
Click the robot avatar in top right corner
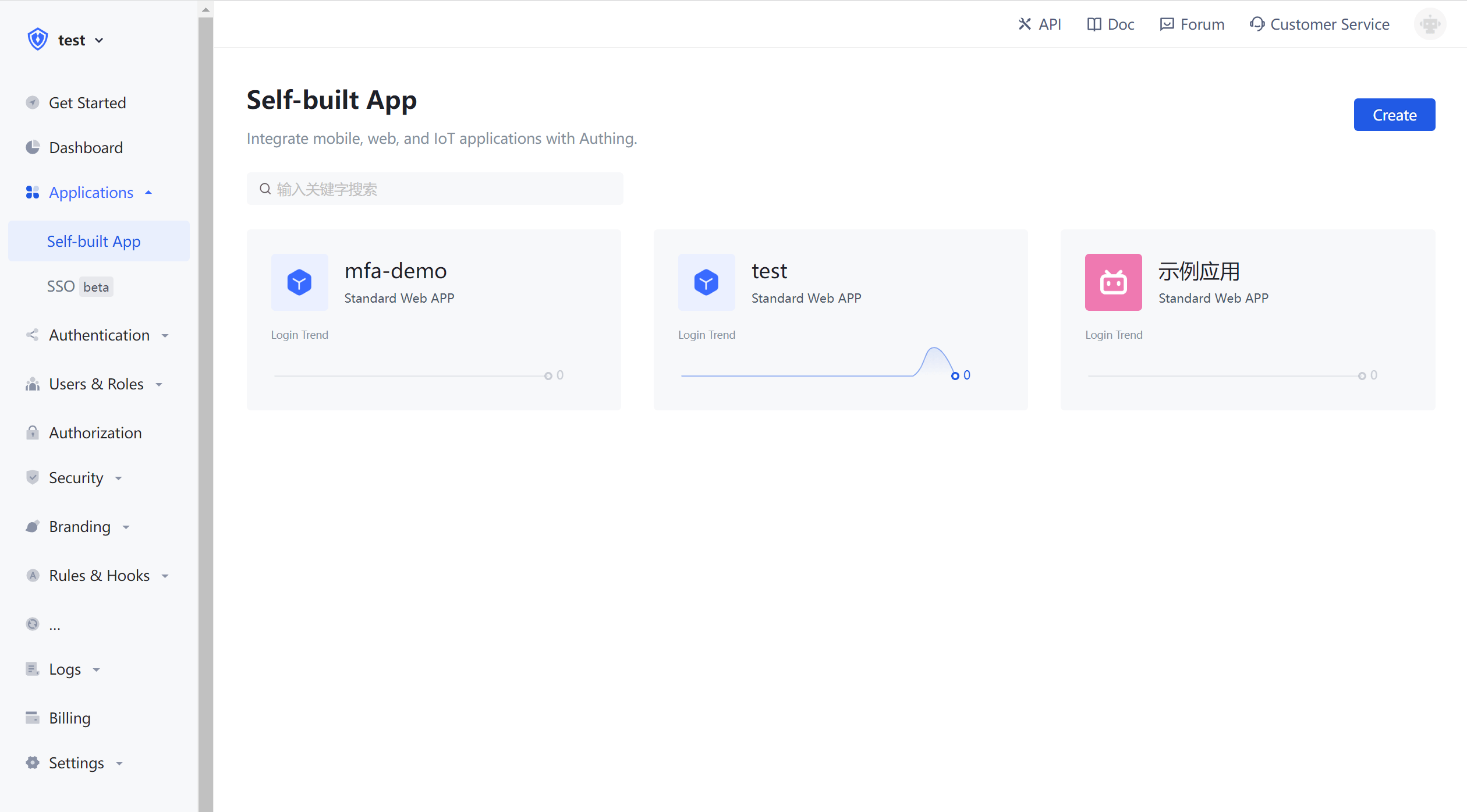pos(1430,24)
